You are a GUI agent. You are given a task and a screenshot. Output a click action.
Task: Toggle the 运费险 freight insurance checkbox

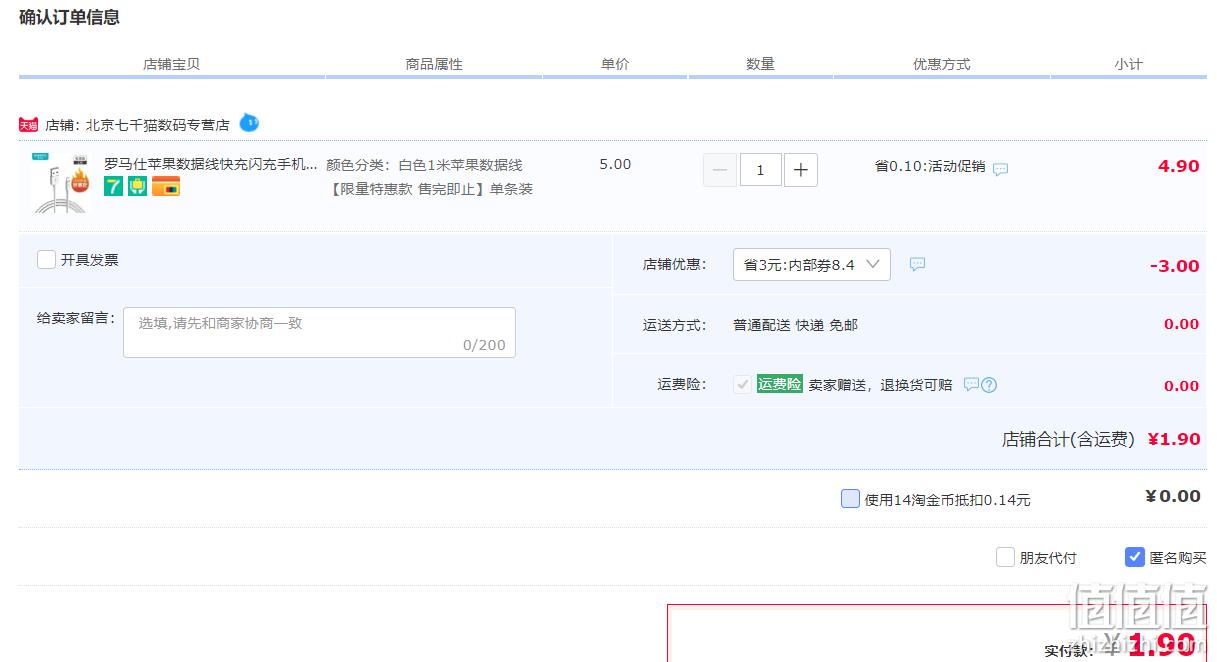pyautogui.click(x=742, y=384)
